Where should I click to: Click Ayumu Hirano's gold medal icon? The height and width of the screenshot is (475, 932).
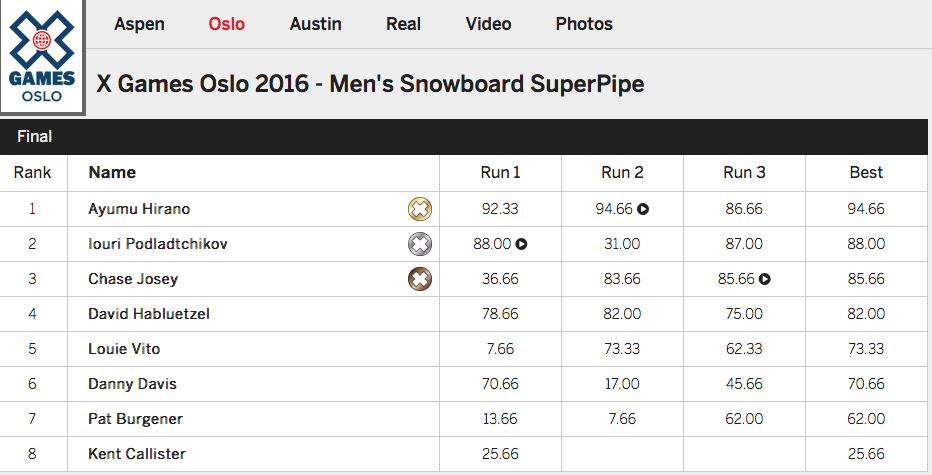coord(420,209)
